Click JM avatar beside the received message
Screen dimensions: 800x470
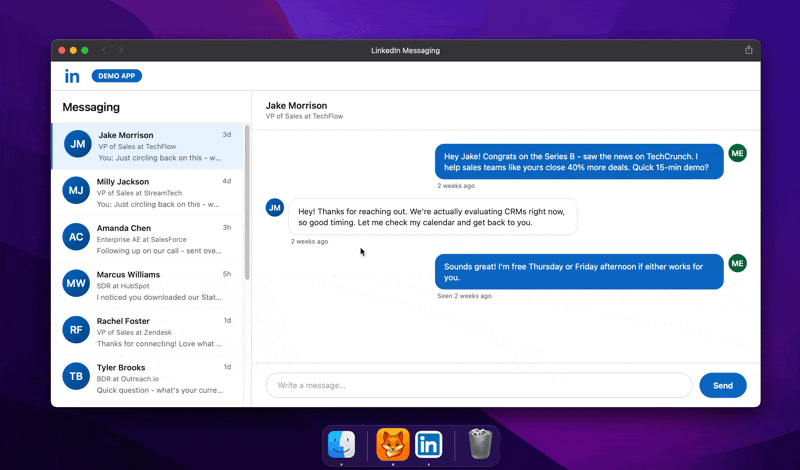[x=275, y=207]
